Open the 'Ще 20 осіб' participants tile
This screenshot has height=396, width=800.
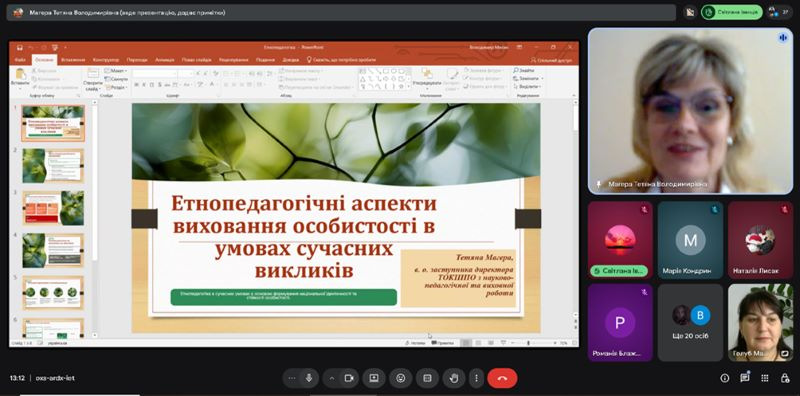690,323
